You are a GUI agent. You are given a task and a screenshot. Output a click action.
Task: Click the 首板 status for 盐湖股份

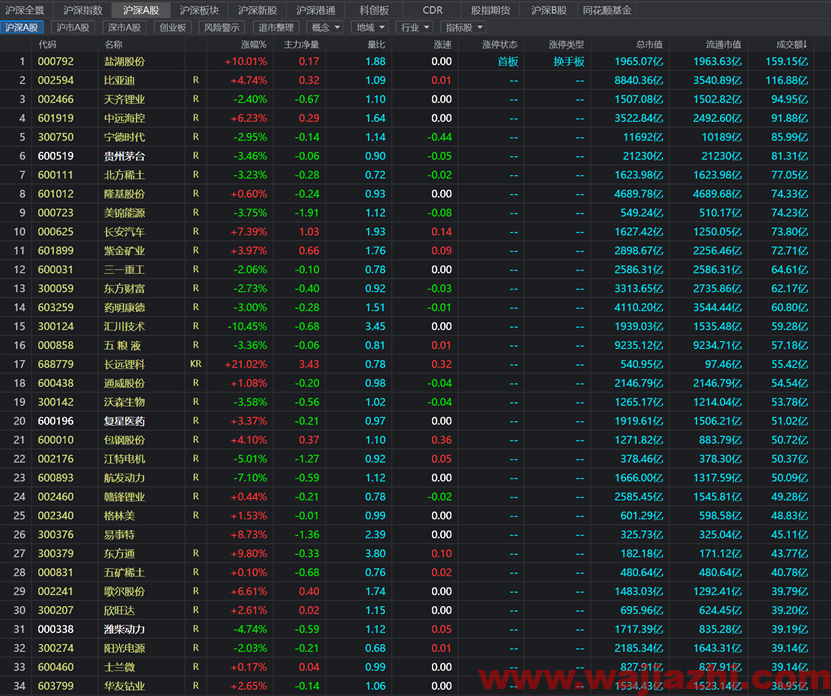[x=508, y=61]
